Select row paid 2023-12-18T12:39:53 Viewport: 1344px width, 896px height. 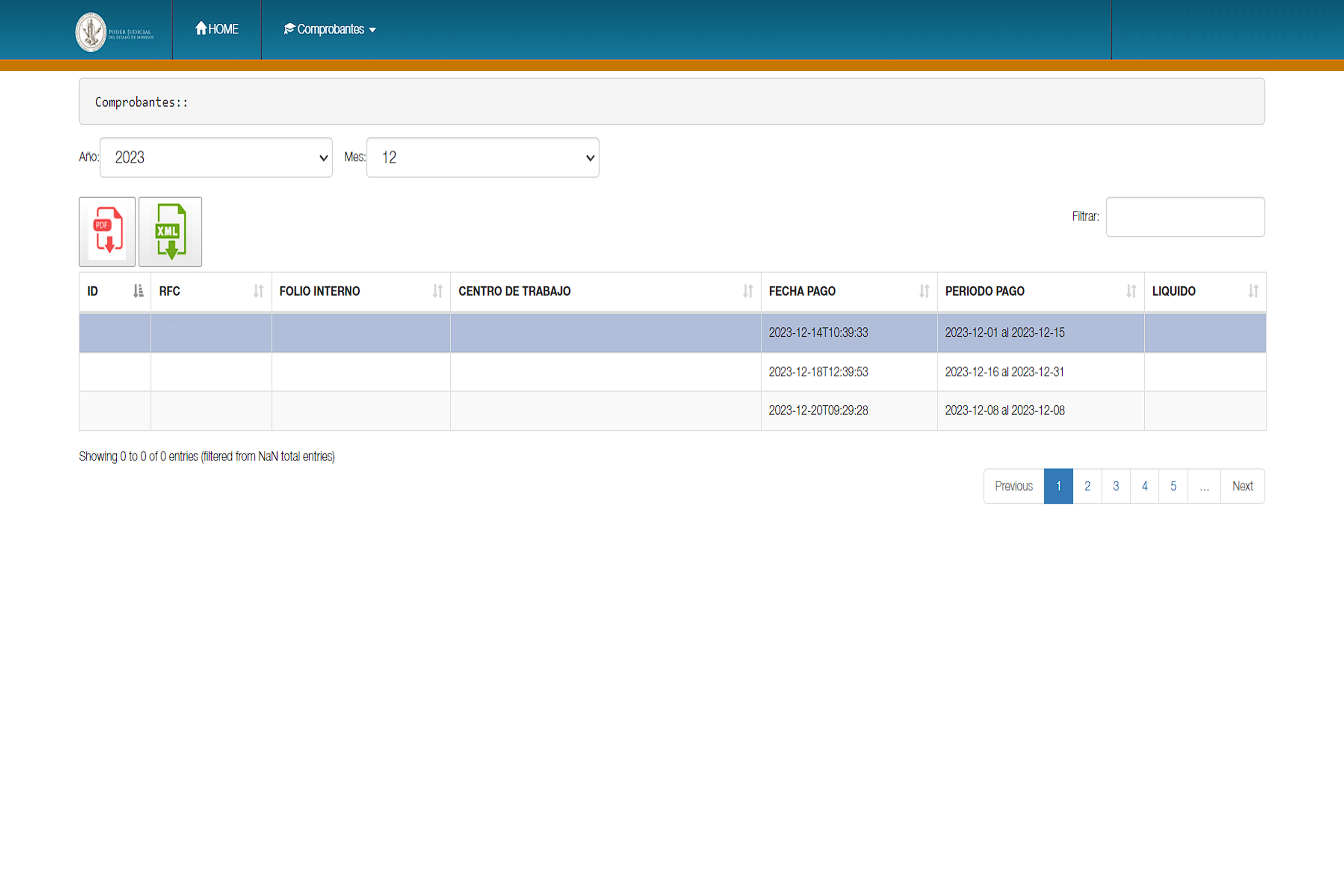point(818,372)
